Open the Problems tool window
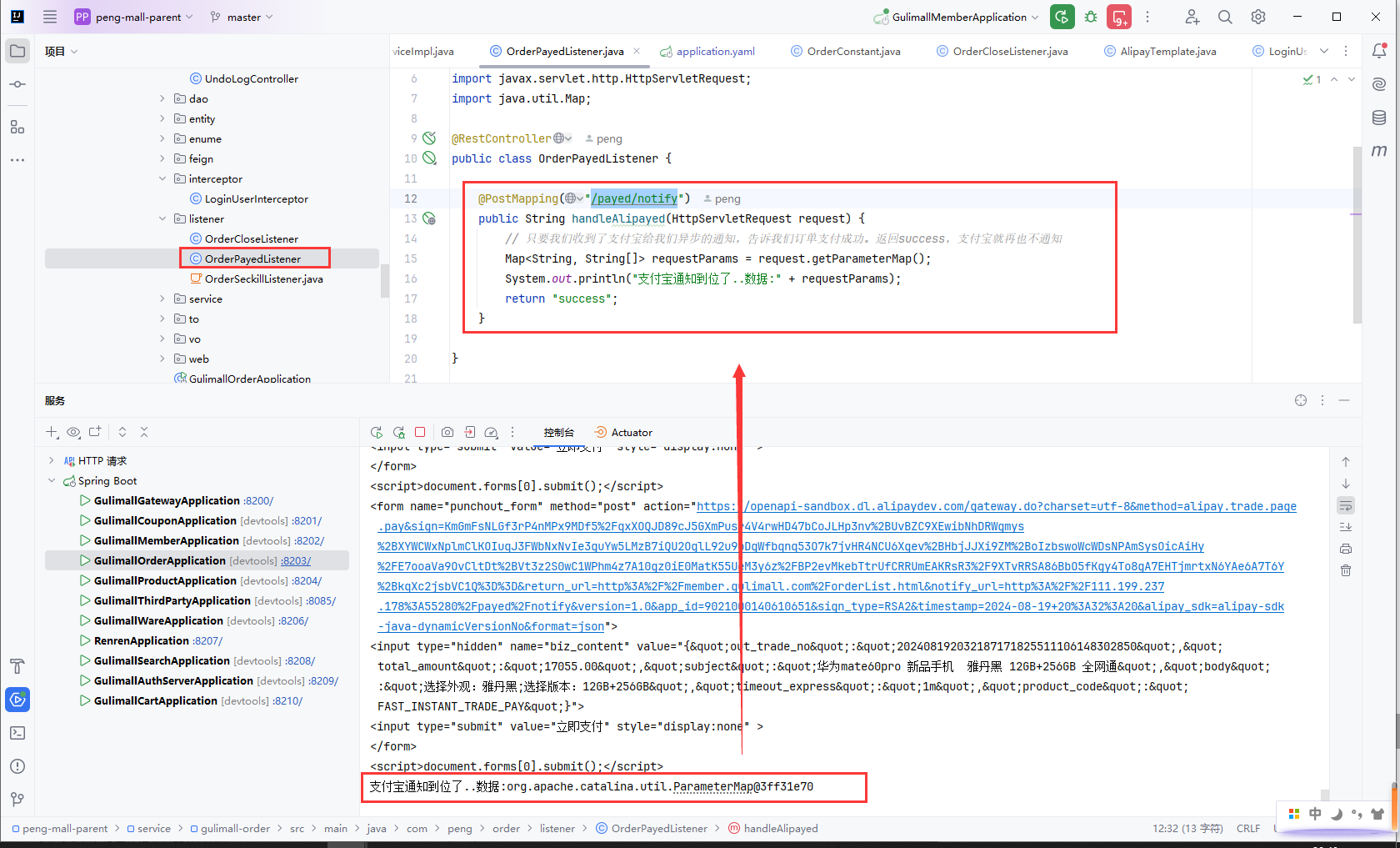Screen dimensions: 1400x848 pyautogui.click(x=17, y=766)
